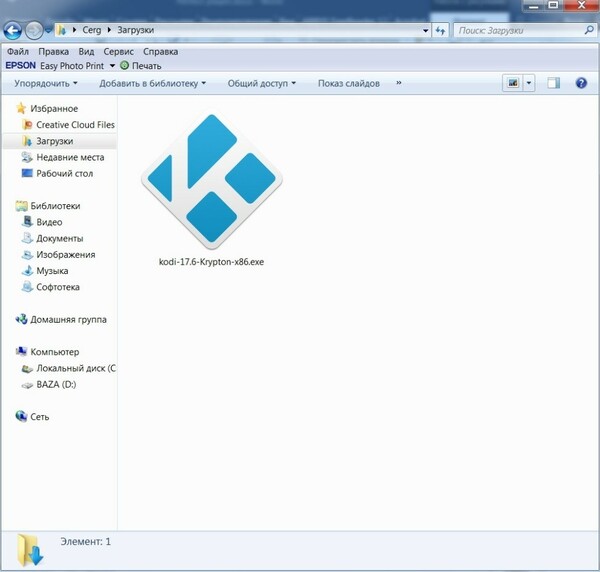This screenshot has width=600, height=572.
Task: Show more toolbar commands chevron
Action: pyautogui.click(x=399, y=83)
